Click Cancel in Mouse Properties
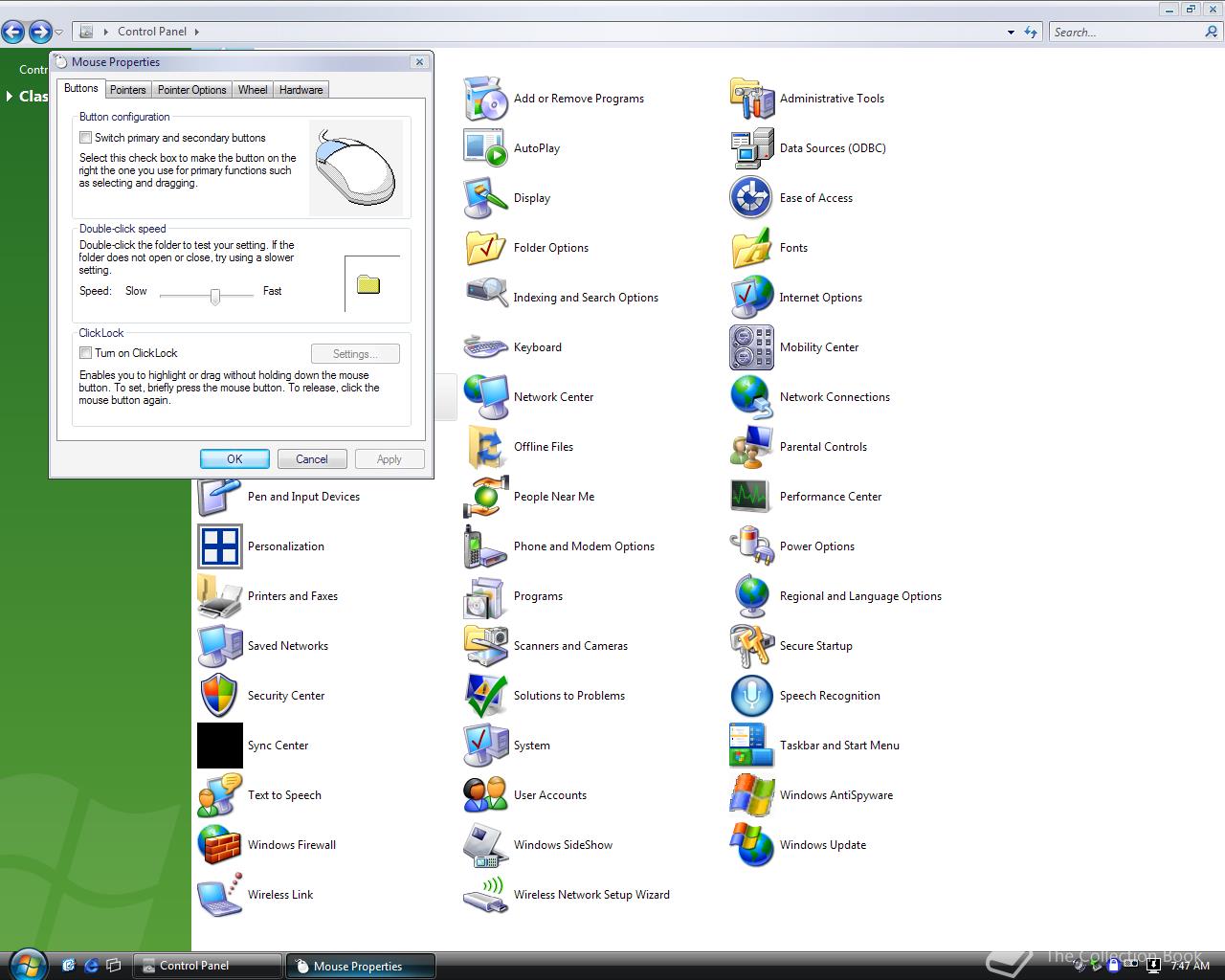Viewport: 1225px width, 980px height. click(x=312, y=459)
